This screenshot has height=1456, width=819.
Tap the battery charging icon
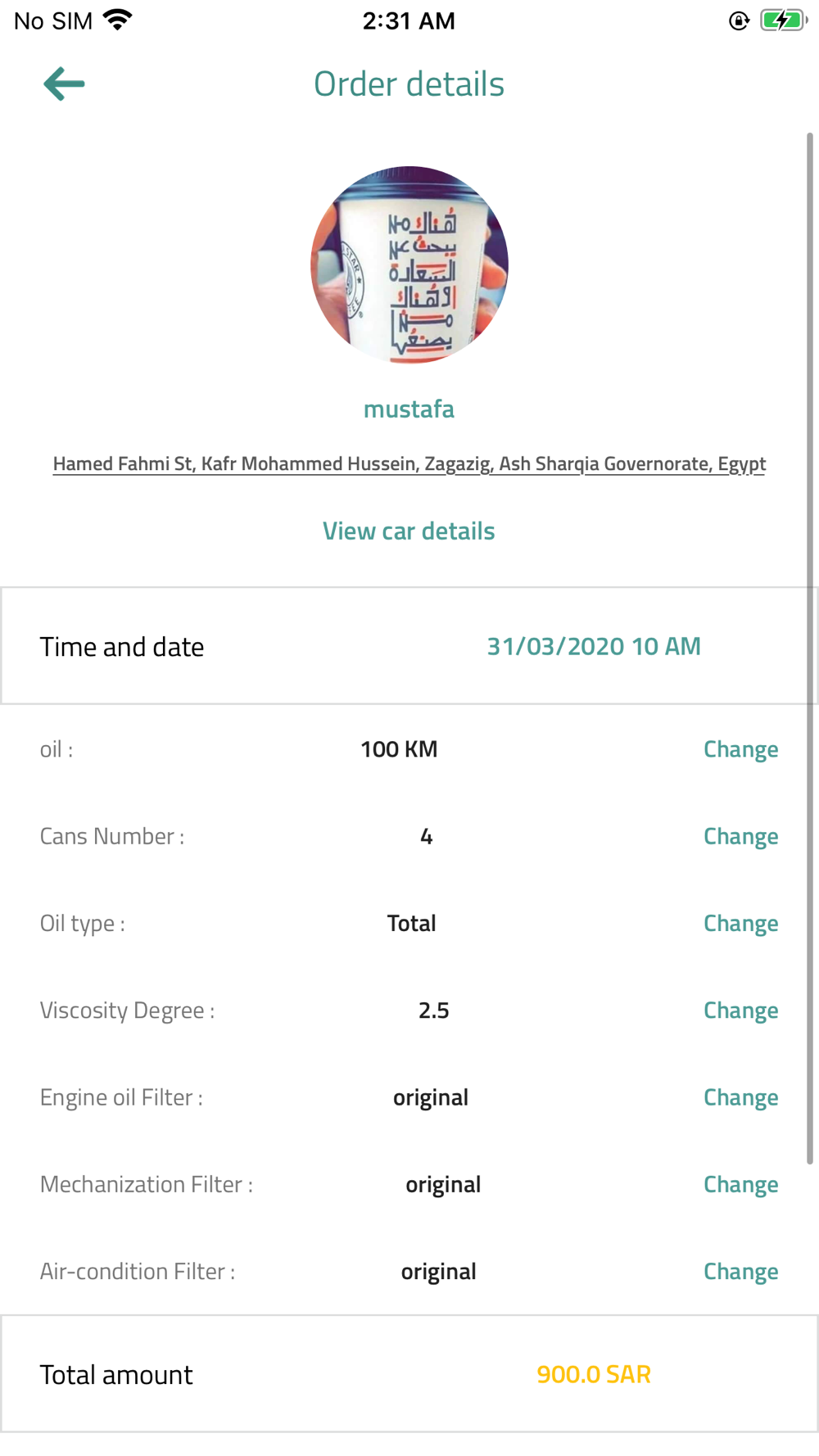[x=784, y=20]
